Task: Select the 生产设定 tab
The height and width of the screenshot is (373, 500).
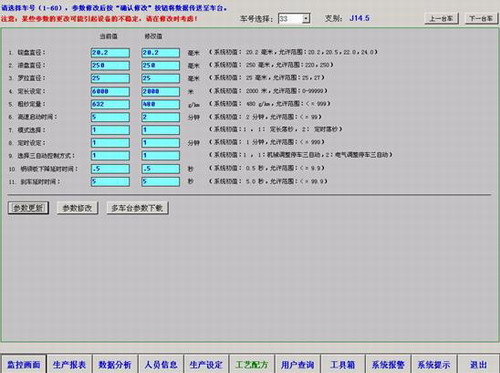Action: pyautogui.click(x=206, y=364)
